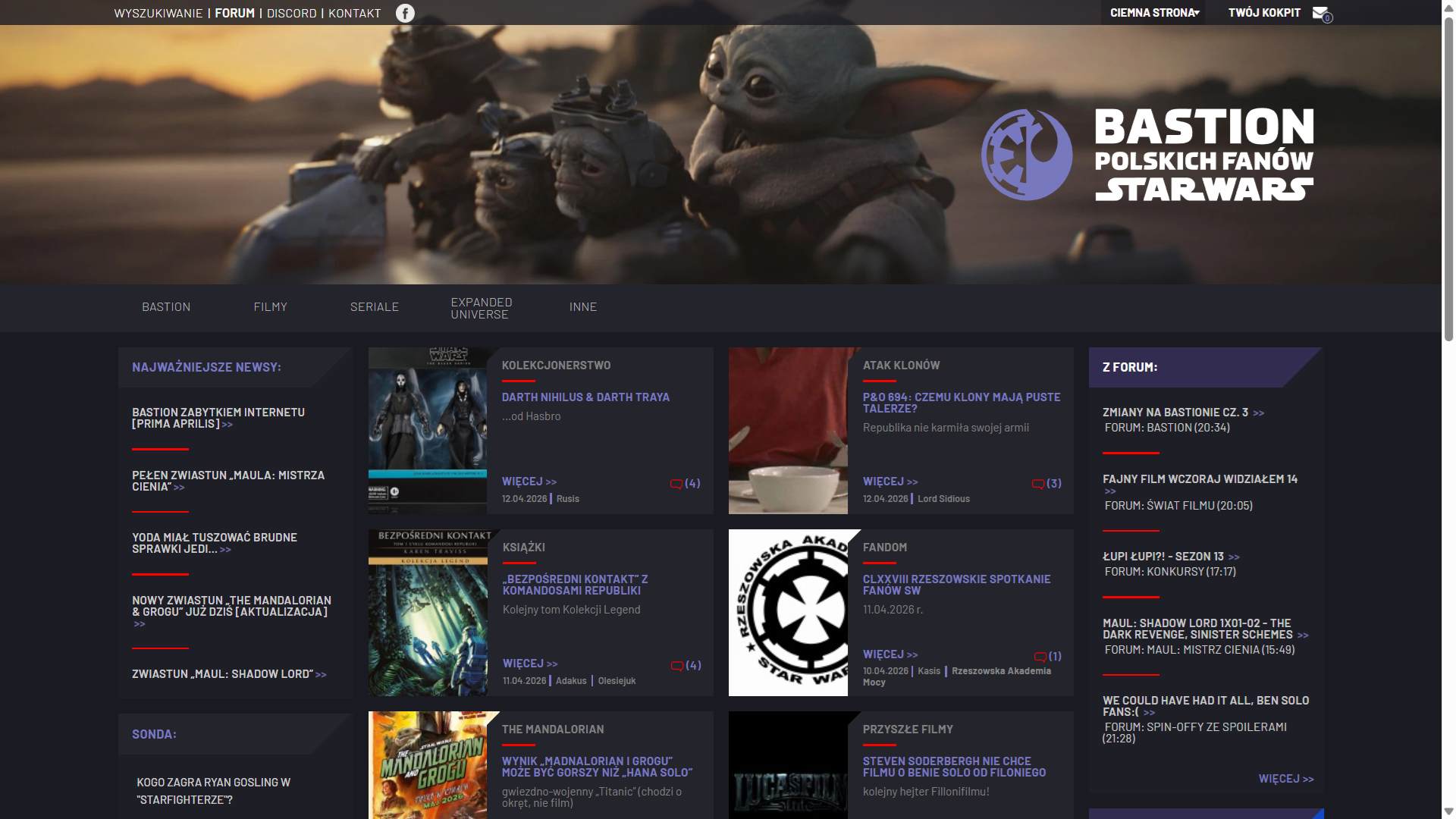Open the Seriale navigation menu
1456x819 pixels.
(374, 307)
